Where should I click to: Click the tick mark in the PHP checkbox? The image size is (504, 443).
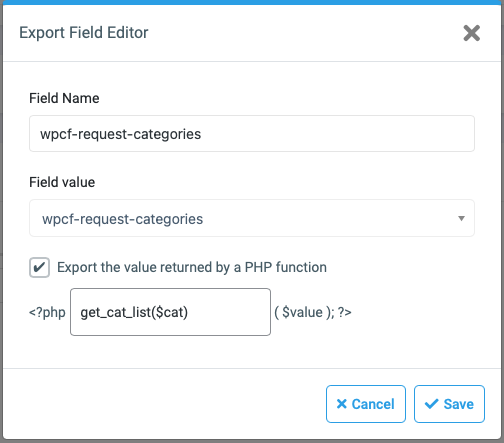(x=39, y=267)
